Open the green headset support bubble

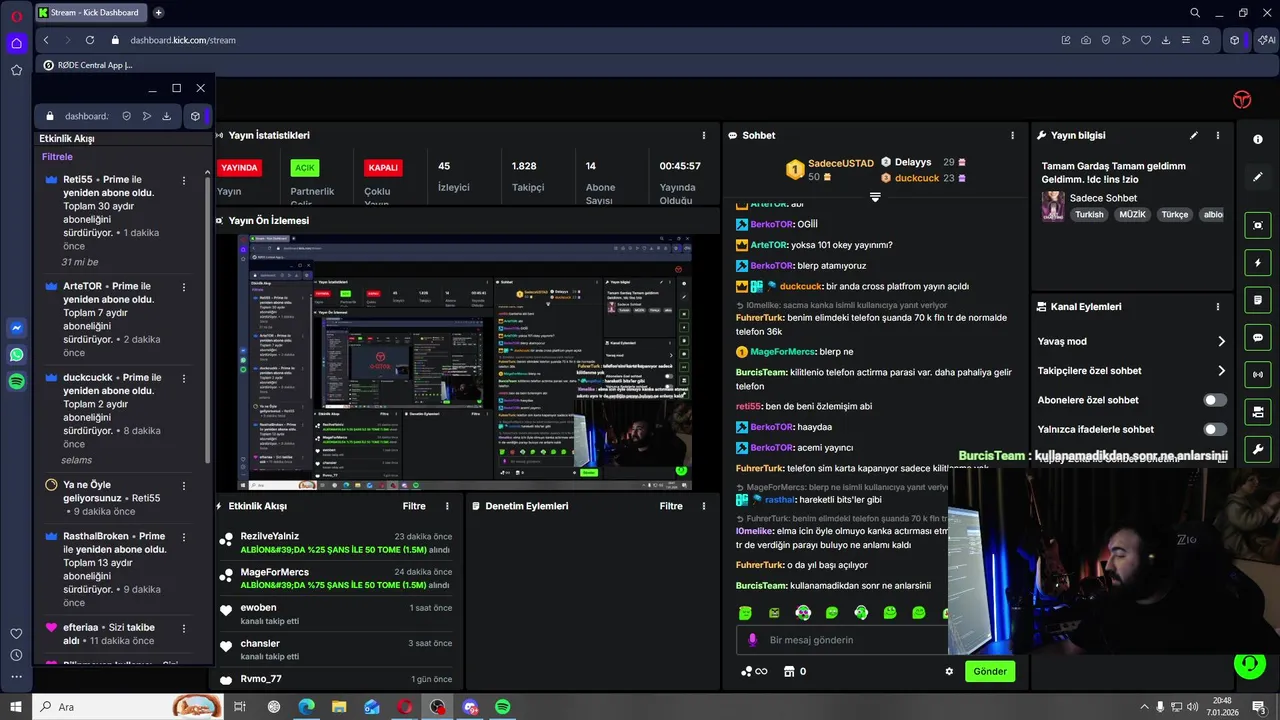point(1248,663)
